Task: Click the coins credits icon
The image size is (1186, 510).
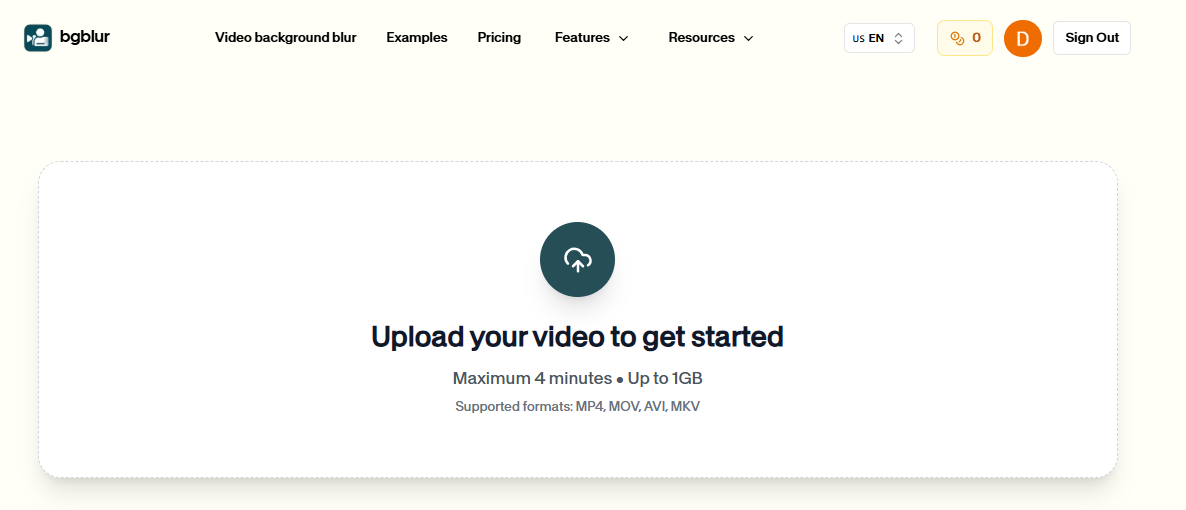Action: point(957,38)
